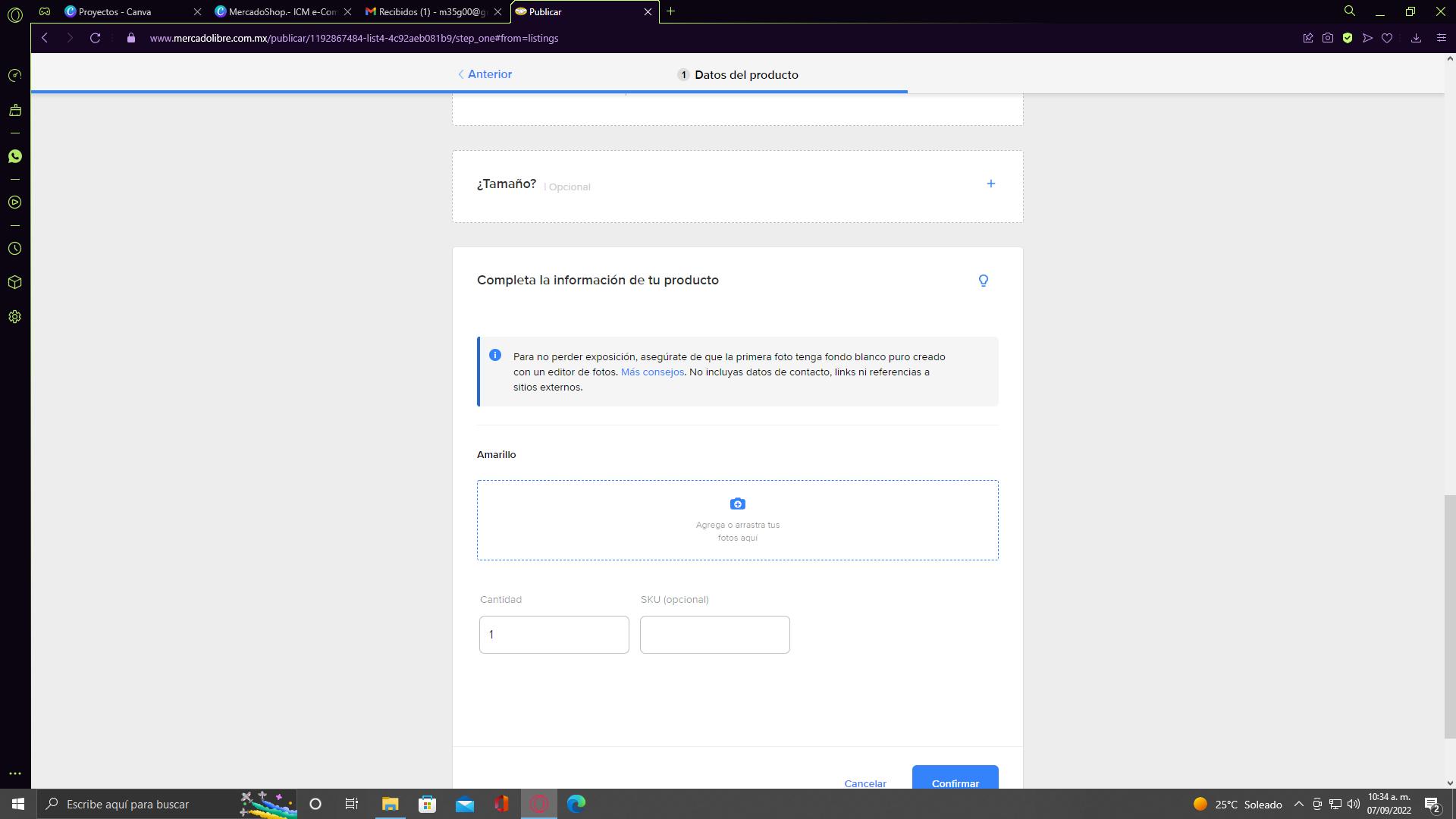Open browser history clock icon in sidebar
This screenshot has width=1456, height=819.
[15, 249]
